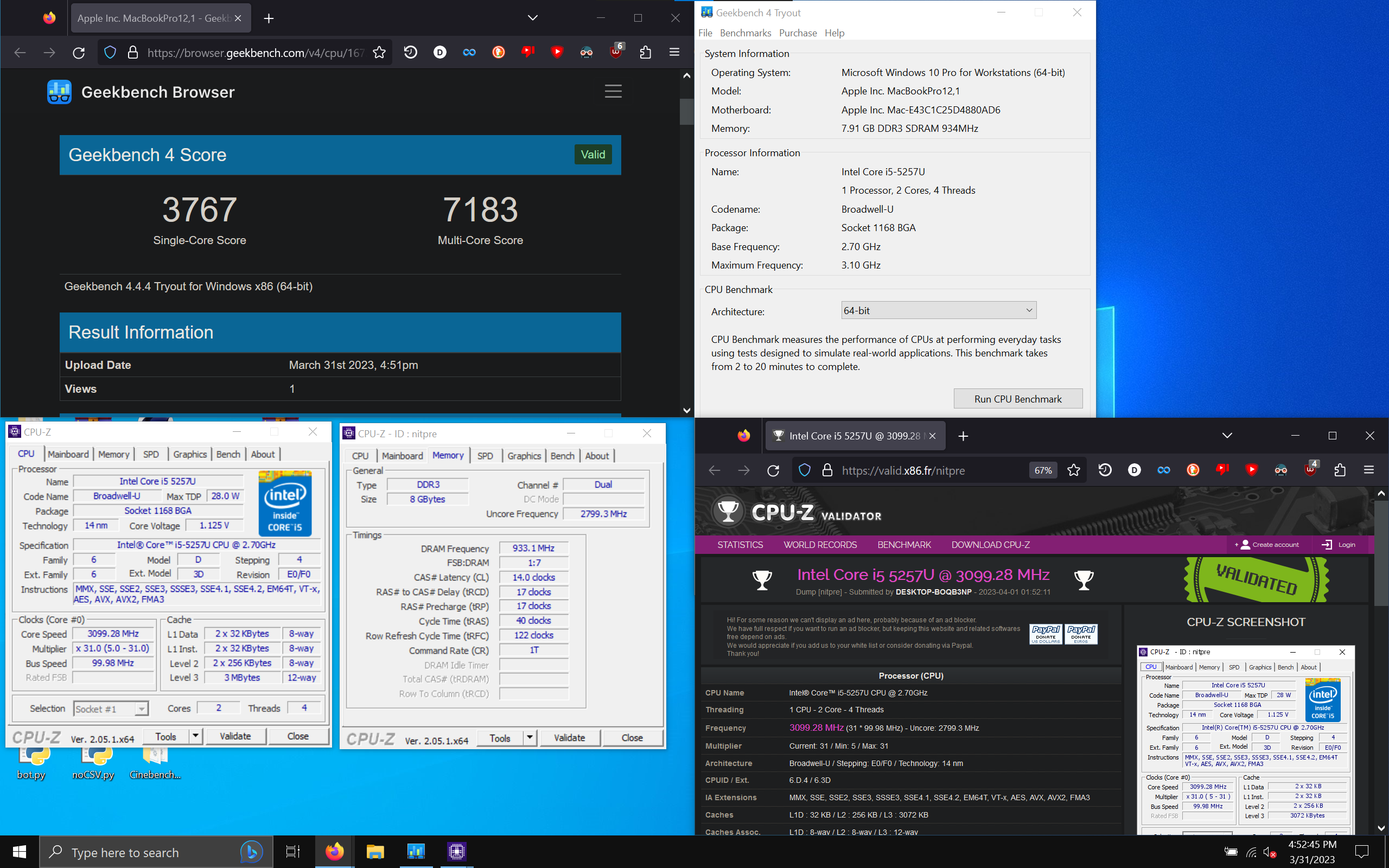Click DOWNLOAD CPU-Z link

990,545
